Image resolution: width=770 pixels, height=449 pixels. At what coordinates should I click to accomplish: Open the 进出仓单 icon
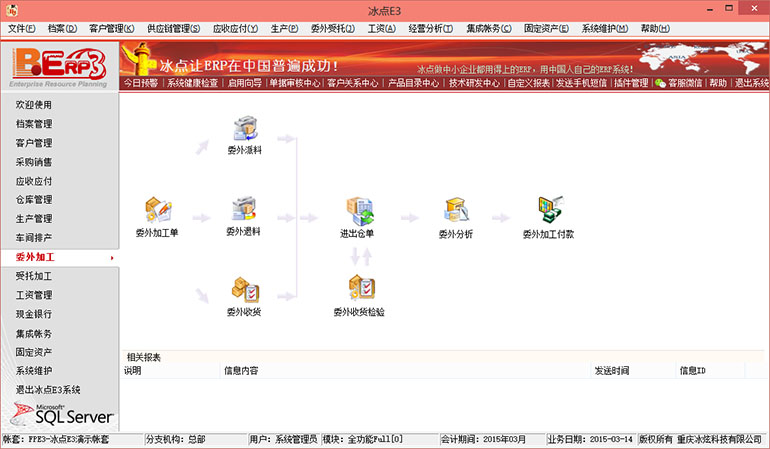pos(359,211)
